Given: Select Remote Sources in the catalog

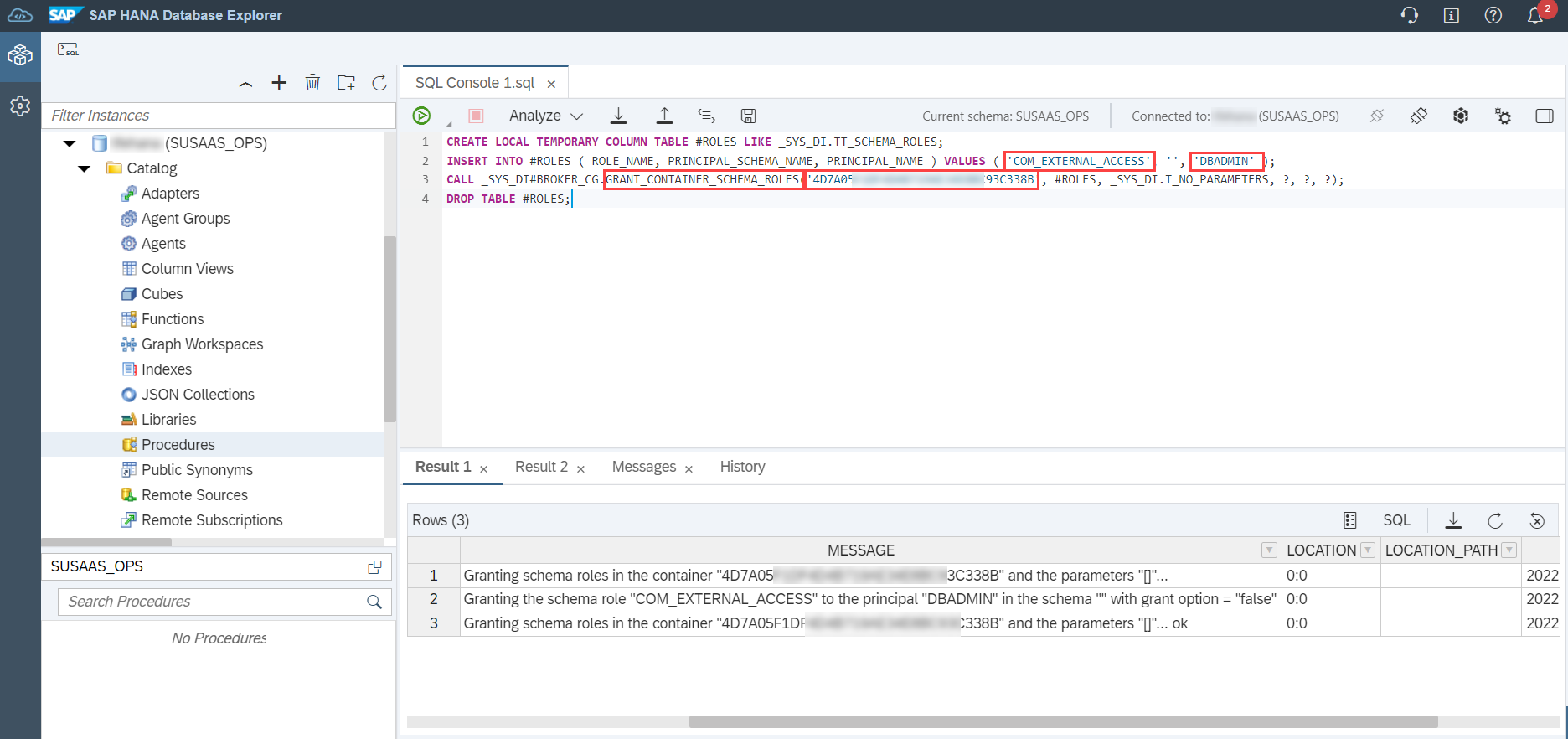Looking at the screenshot, I should (194, 495).
